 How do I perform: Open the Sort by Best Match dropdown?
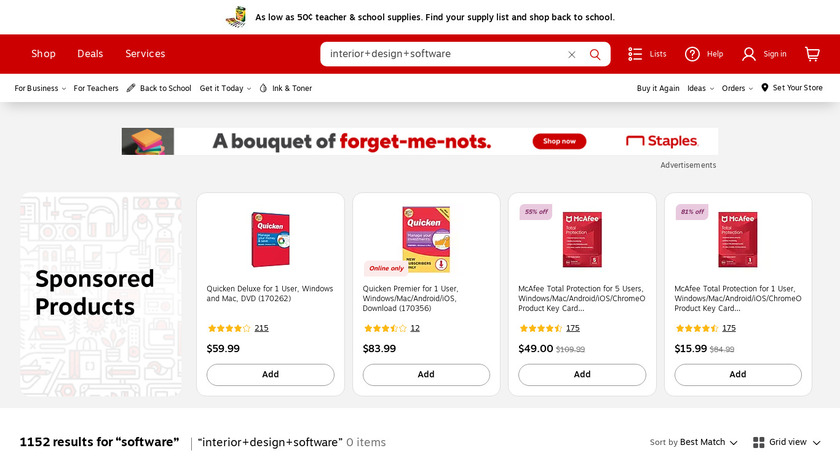click(x=708, y=442)
